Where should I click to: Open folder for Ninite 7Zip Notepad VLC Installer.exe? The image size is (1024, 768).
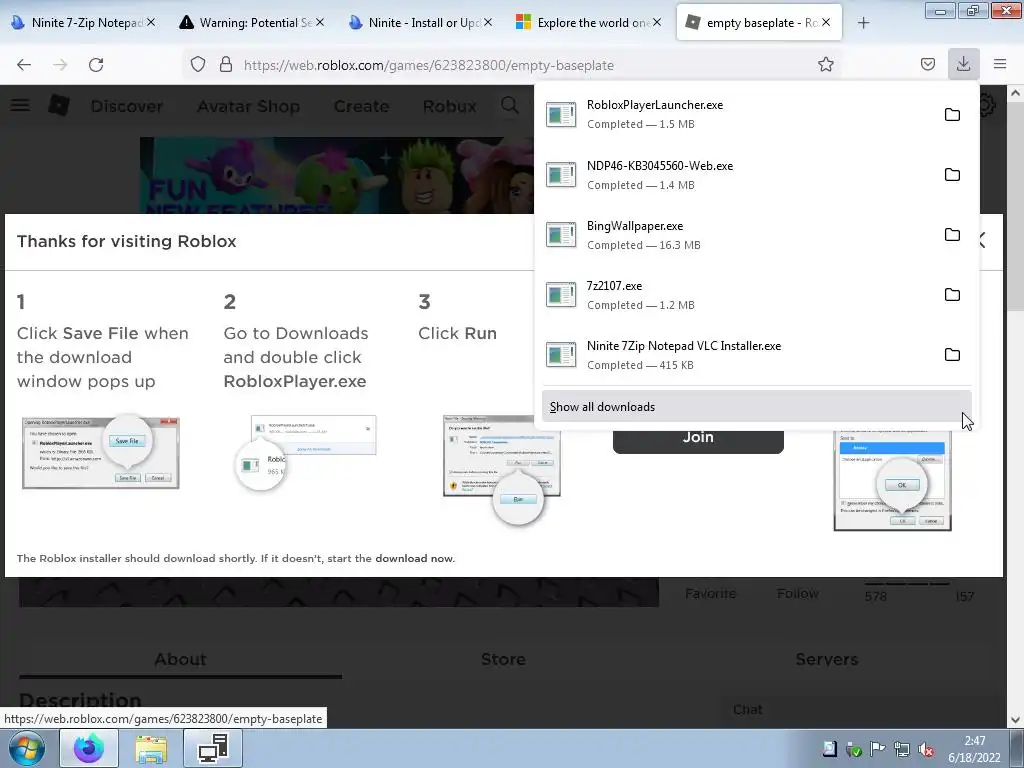tap(952, 355)
